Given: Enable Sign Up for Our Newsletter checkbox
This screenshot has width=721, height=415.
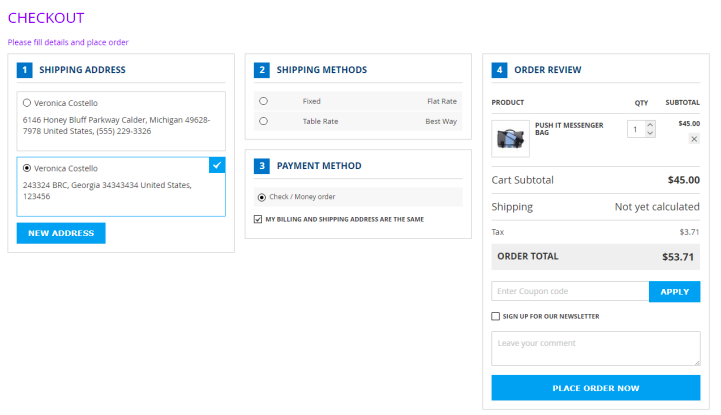Looking at the screenshot, I should 496,316.
